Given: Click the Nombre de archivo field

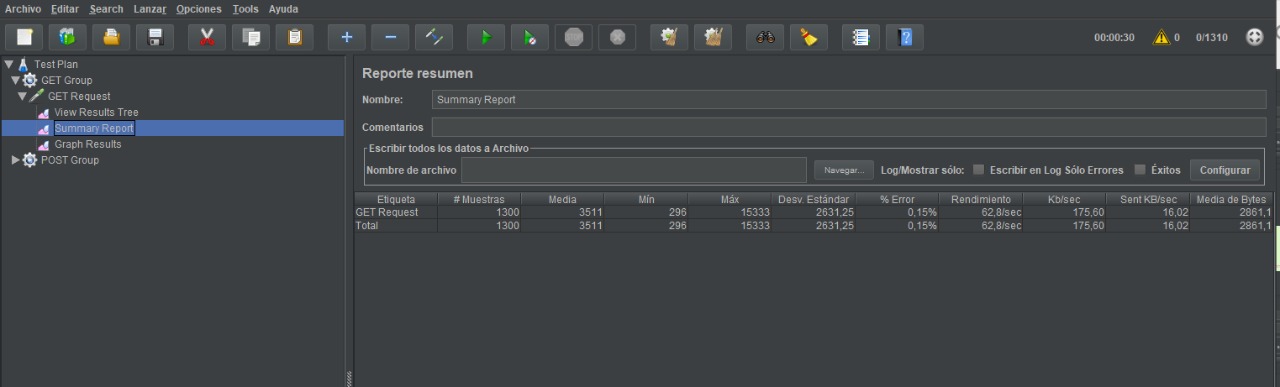Looking at the screenshot, I should 634,170.
